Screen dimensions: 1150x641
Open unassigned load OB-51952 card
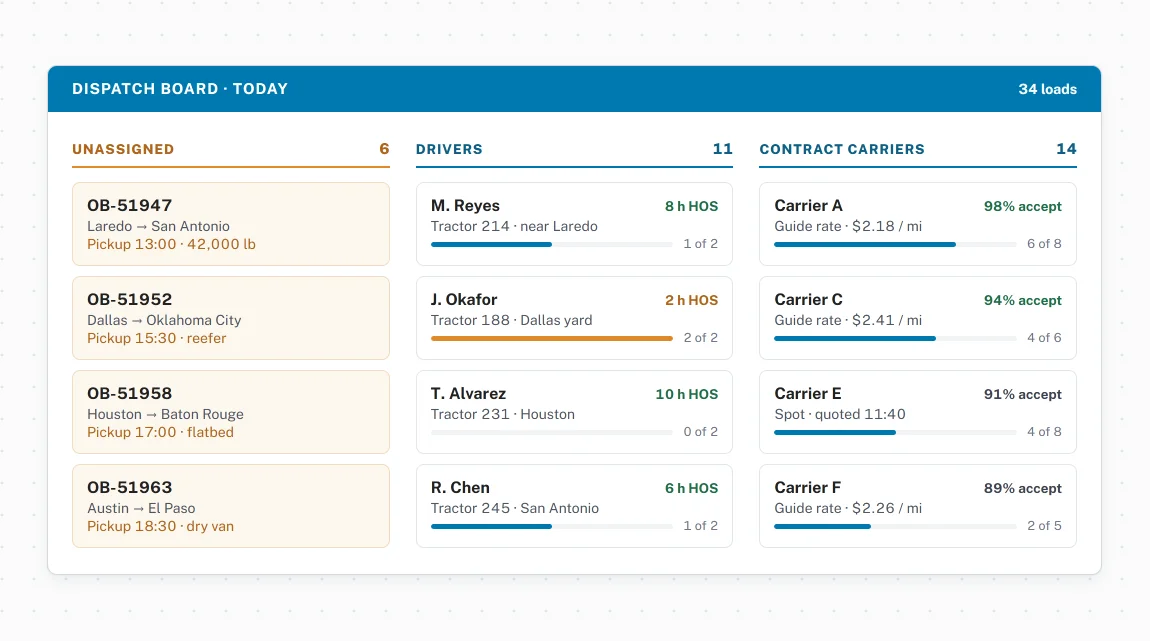(x=230, y=318)
